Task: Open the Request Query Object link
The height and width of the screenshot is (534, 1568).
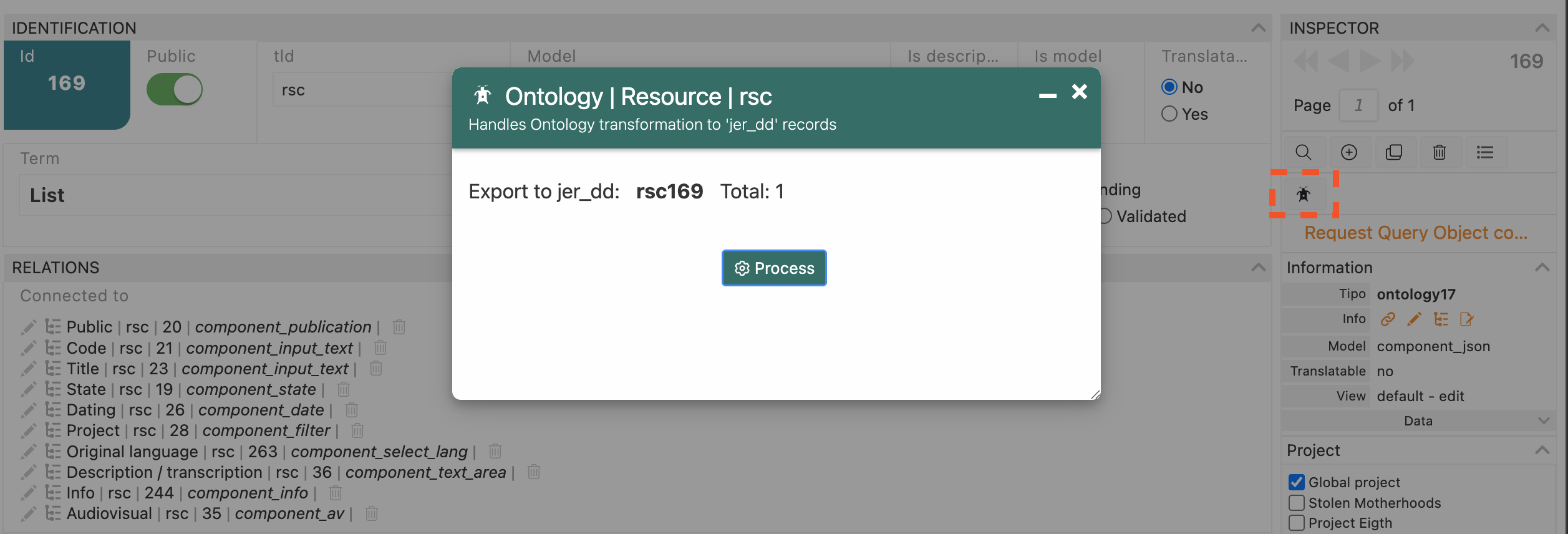Action: pyautogui.click(x=1416, y=233)
